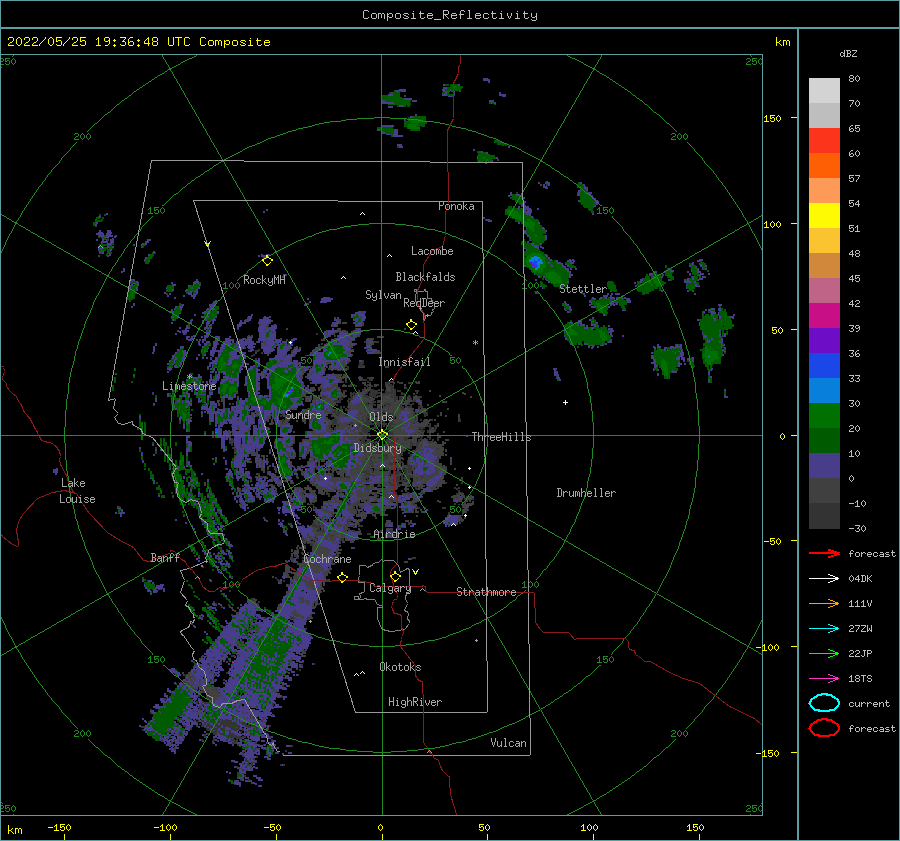Click the Calgary city label
900x841 pixels.
tap(390, 588)
